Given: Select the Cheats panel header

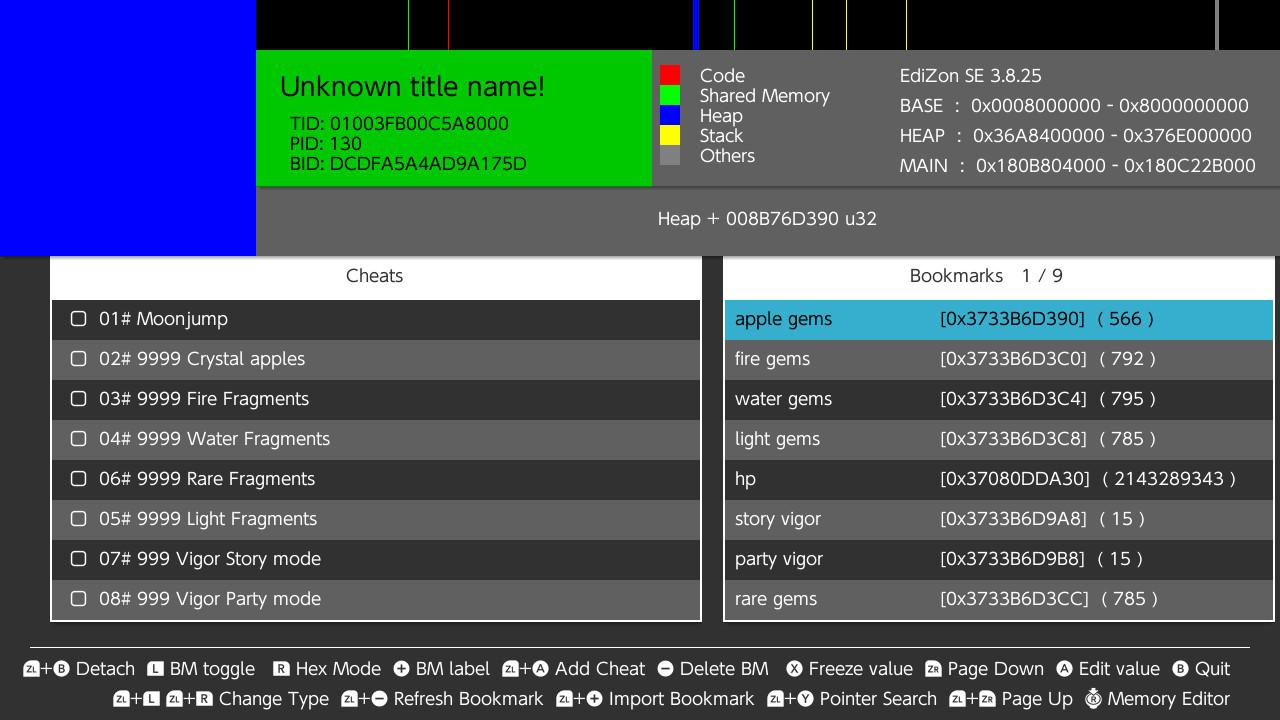Looking at the screenshot, I should [x=375, y=276].
